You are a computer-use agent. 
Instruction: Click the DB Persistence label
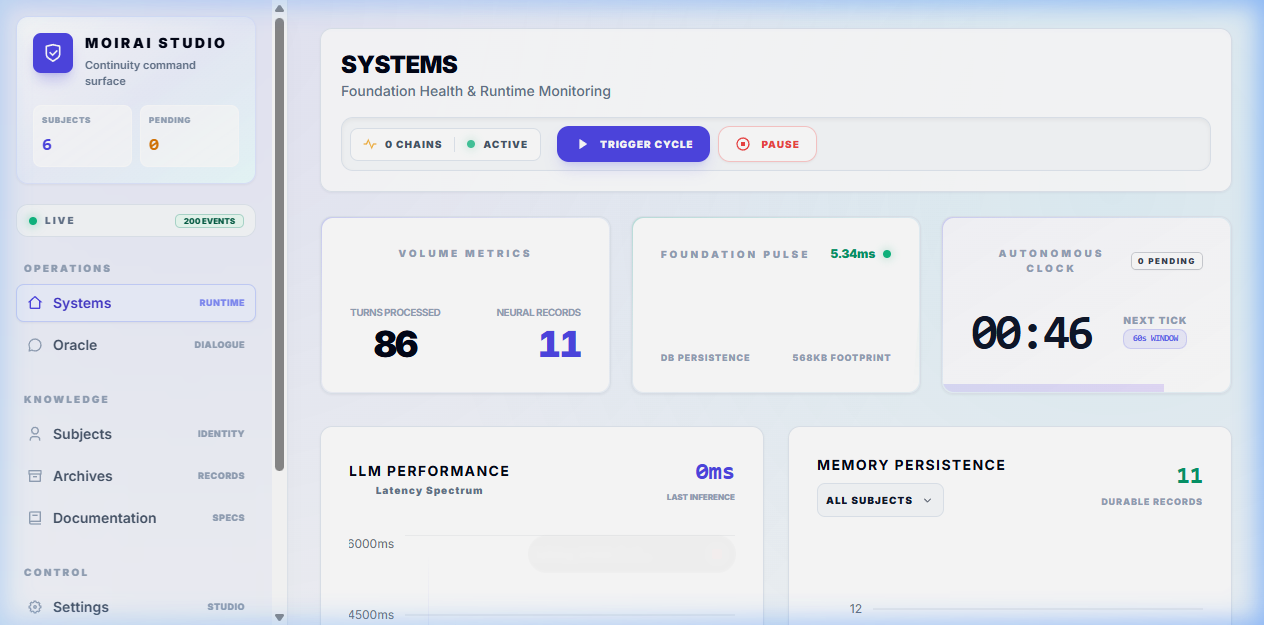pyautogui.click(x=705, y=357)
